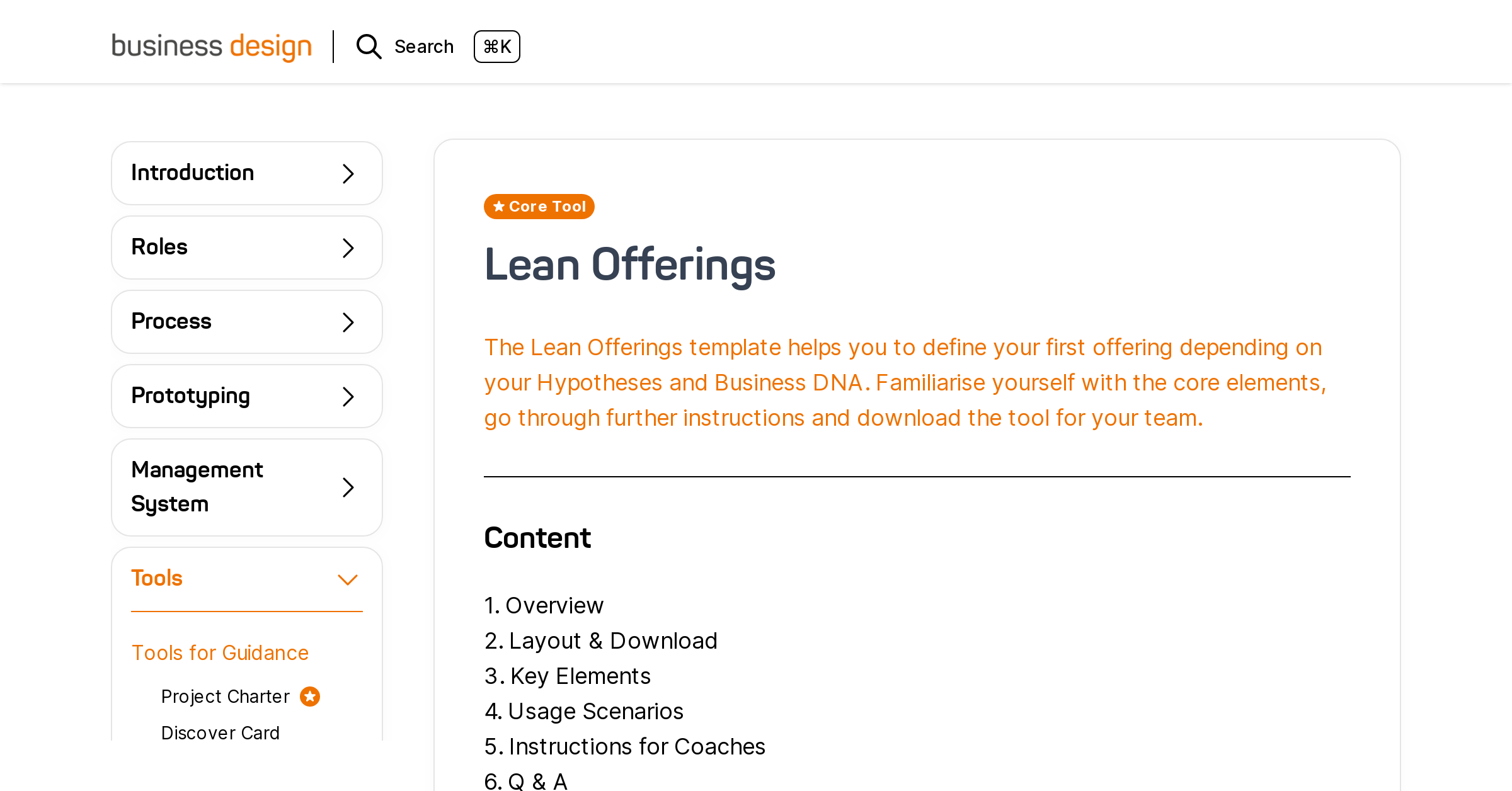Select Project Charter in the sidebar
Viewport: 1512px width, 791px height.
(x=225, y=697)
